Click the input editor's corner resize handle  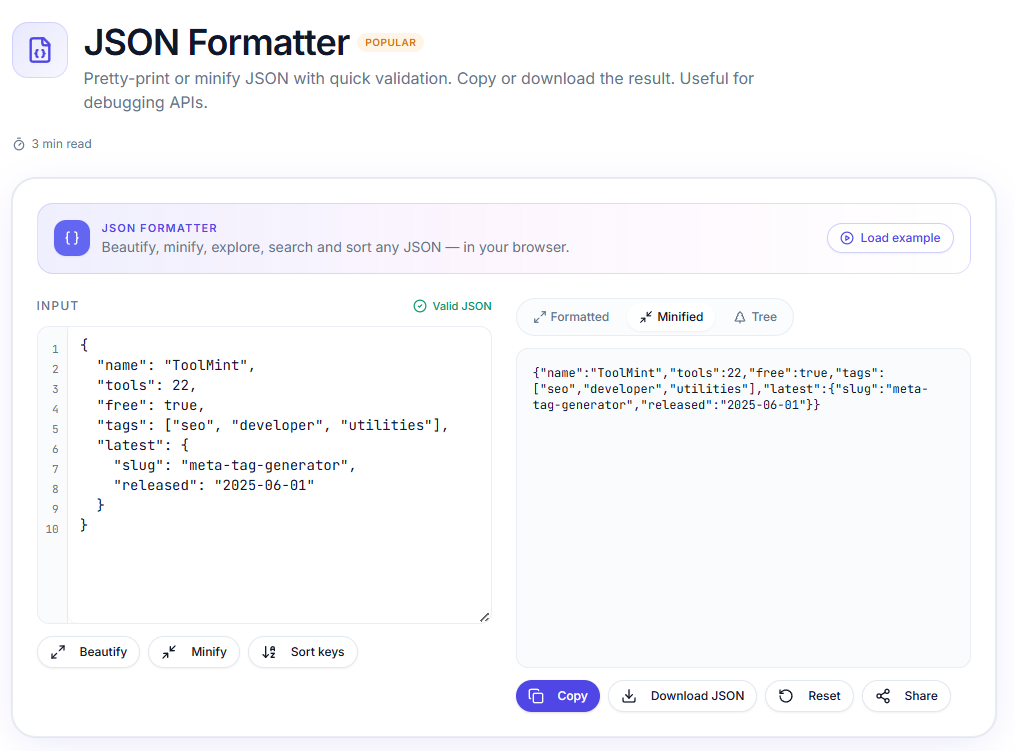tap(484, 617)
